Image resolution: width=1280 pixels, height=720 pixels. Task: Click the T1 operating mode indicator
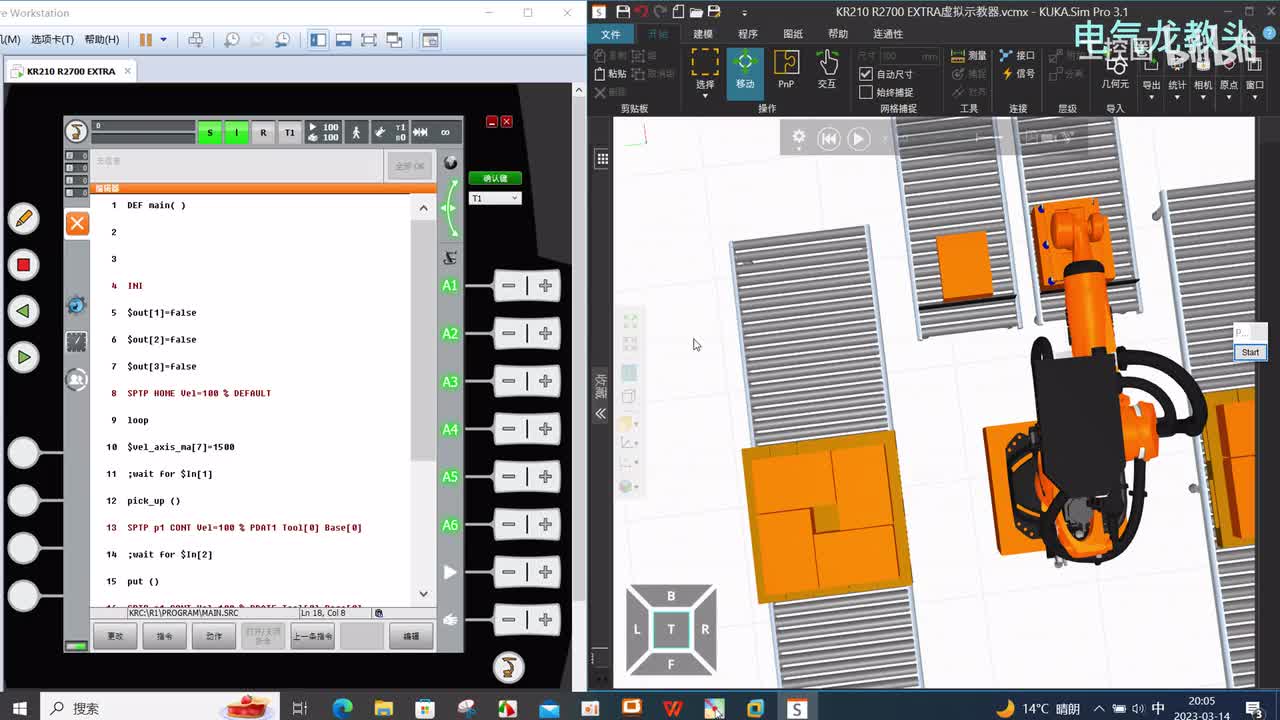(289, 132)
